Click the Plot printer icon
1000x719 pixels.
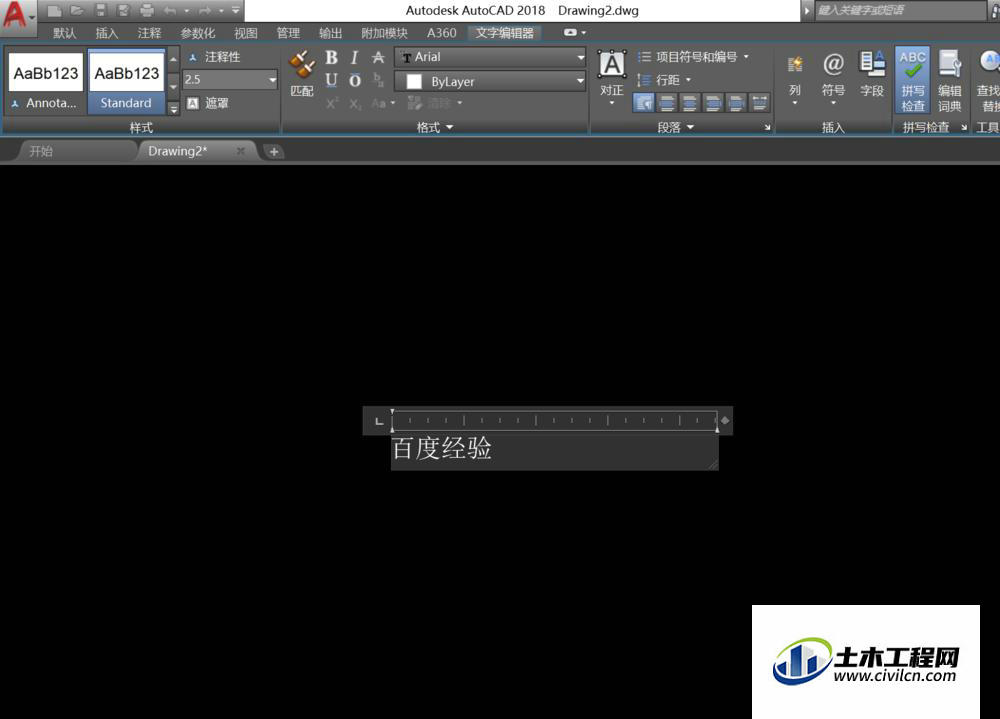[147, 10]
